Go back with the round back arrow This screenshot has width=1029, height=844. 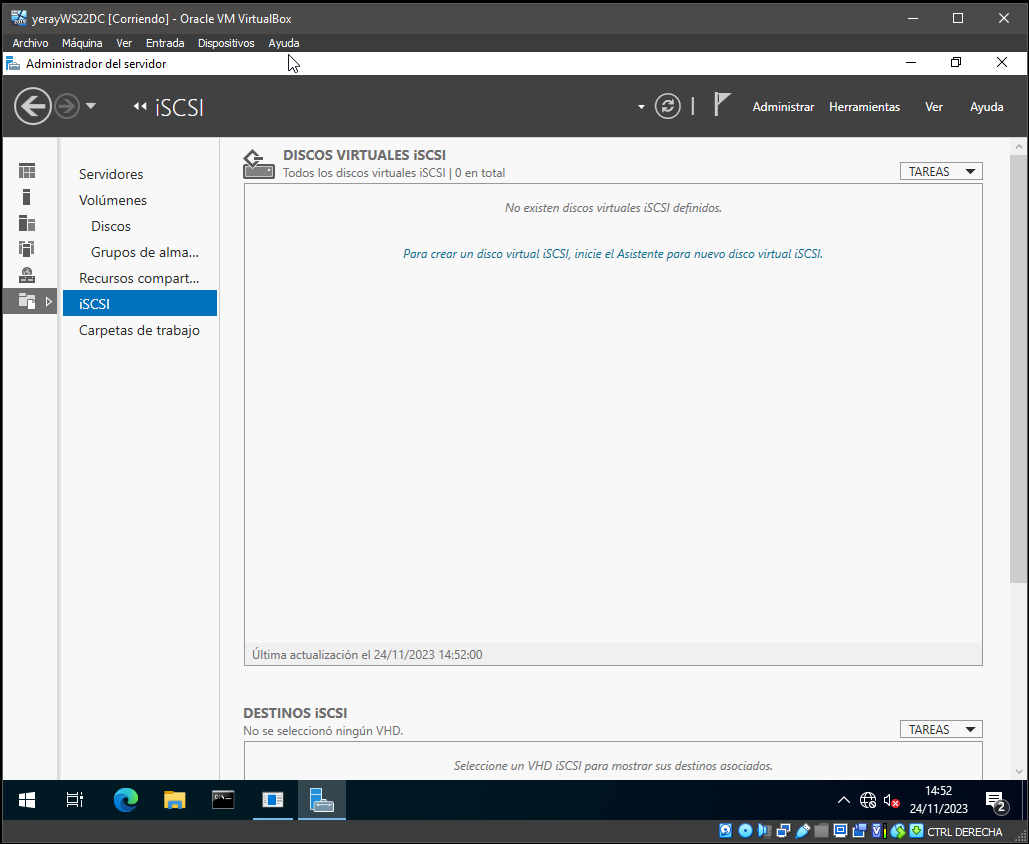33,106
